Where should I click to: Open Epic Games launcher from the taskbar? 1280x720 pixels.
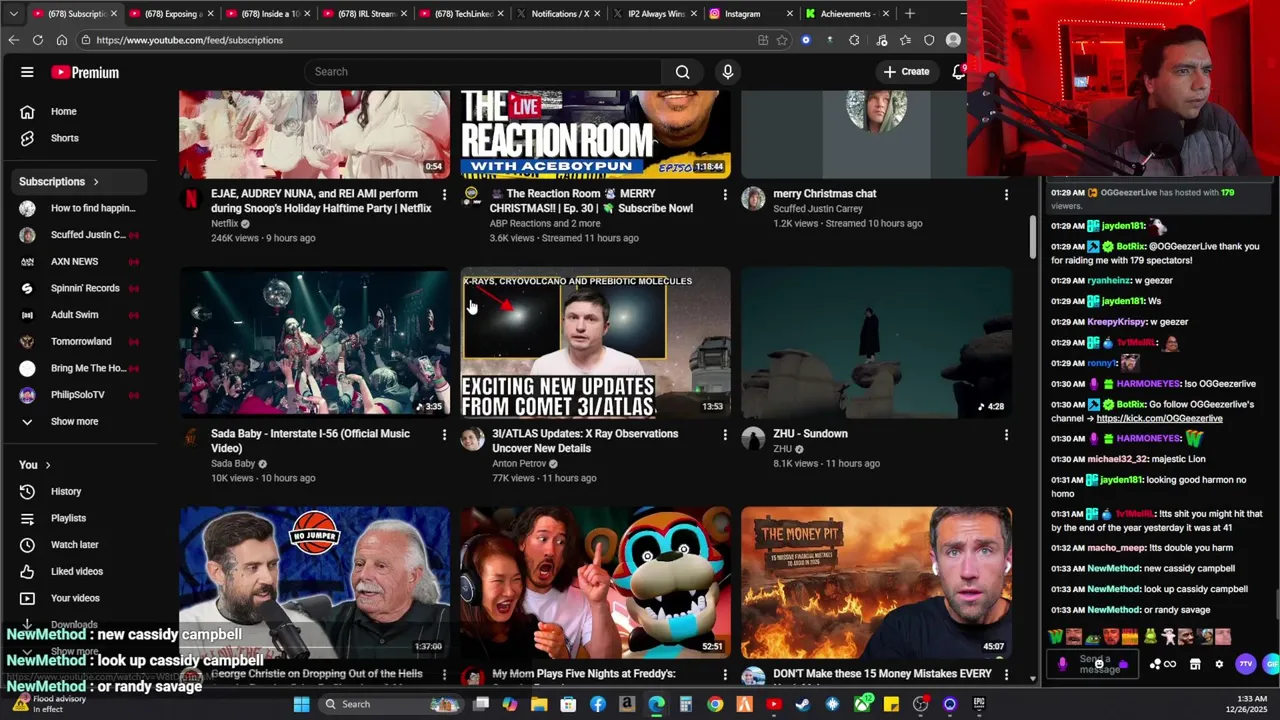979,704
